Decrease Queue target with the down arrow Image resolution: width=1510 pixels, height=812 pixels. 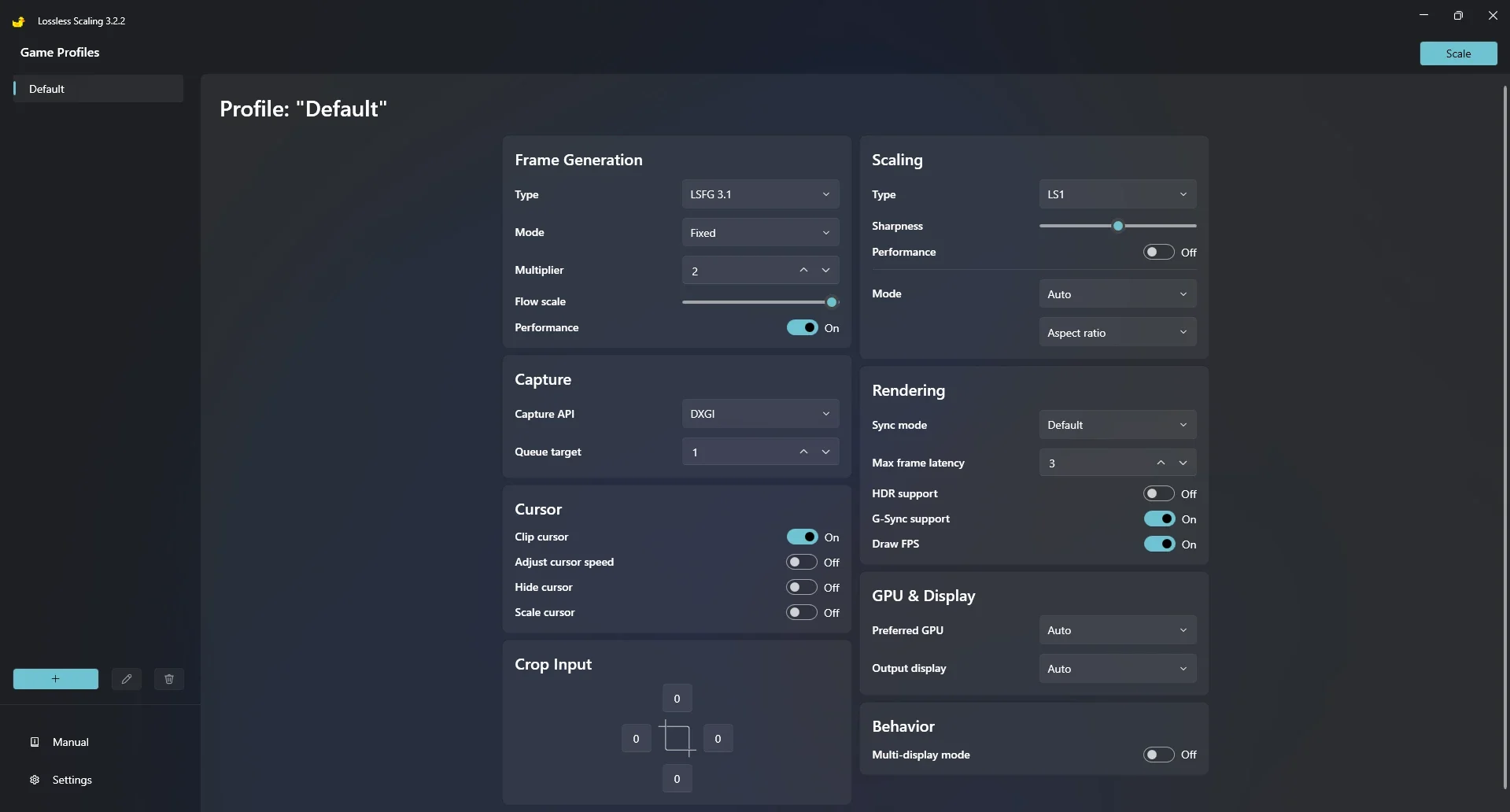825,452
